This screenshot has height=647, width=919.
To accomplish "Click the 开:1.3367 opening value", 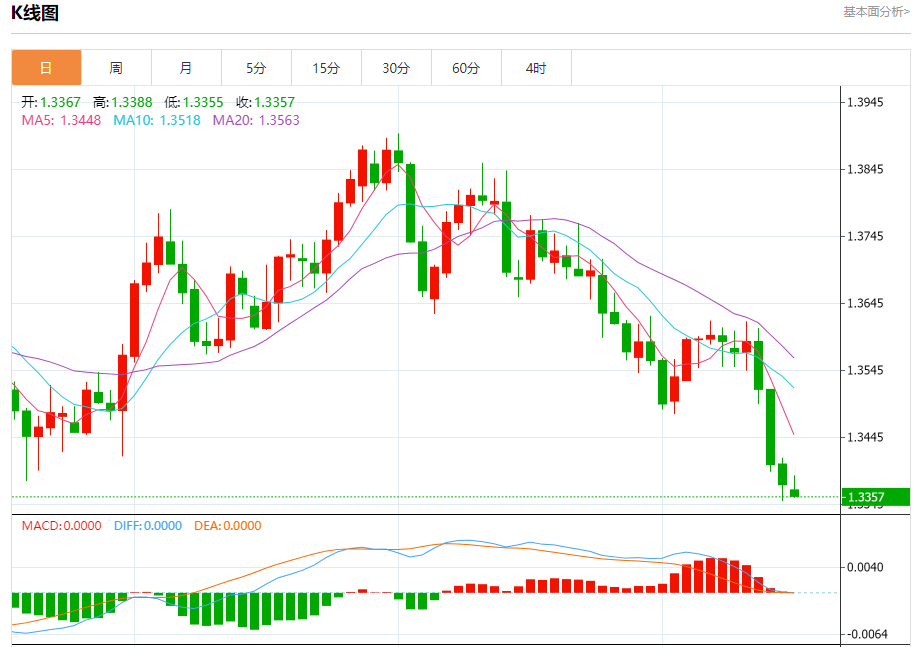I will [x=51, y=102].
